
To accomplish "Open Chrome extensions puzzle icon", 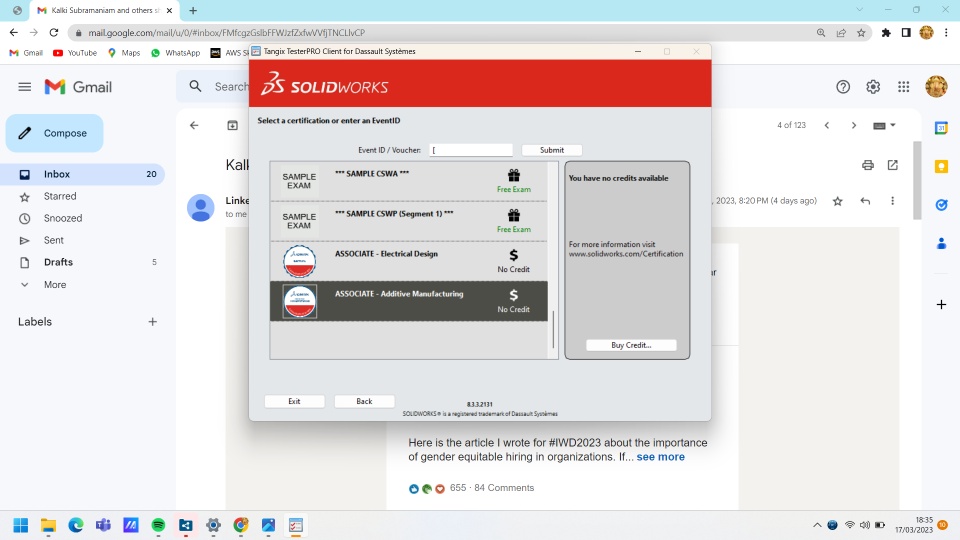I will 886,33.
